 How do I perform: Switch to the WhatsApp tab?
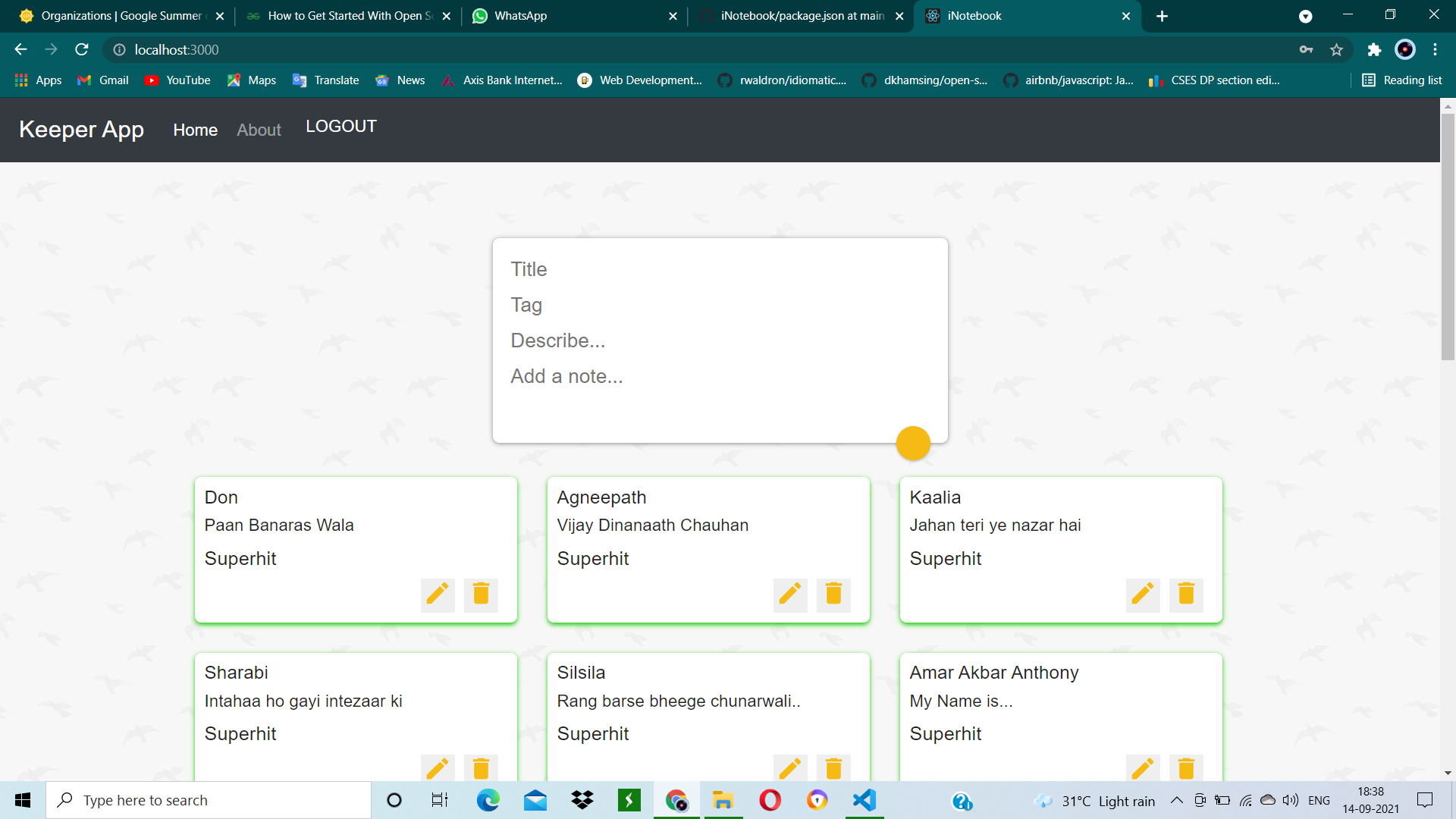click(520, 16)
